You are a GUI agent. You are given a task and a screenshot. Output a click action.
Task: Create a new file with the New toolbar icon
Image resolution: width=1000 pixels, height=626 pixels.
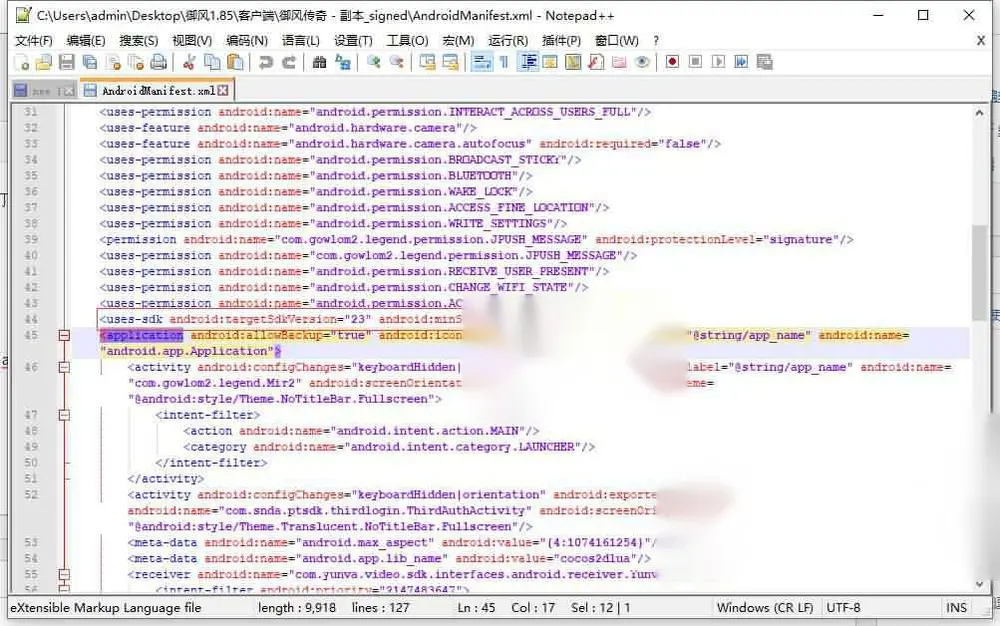pos(22,62)
